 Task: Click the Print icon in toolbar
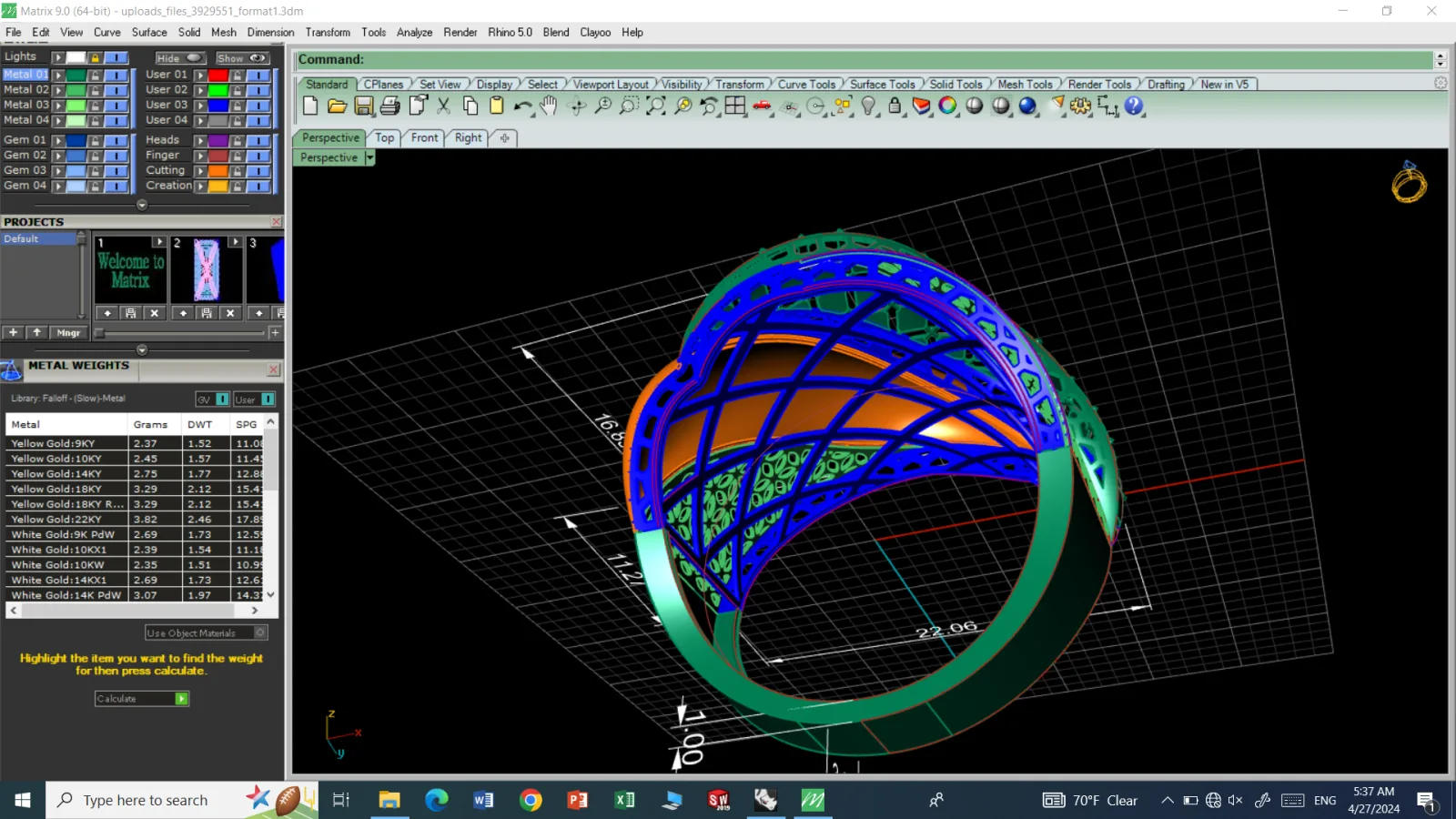tap(390, 106)
